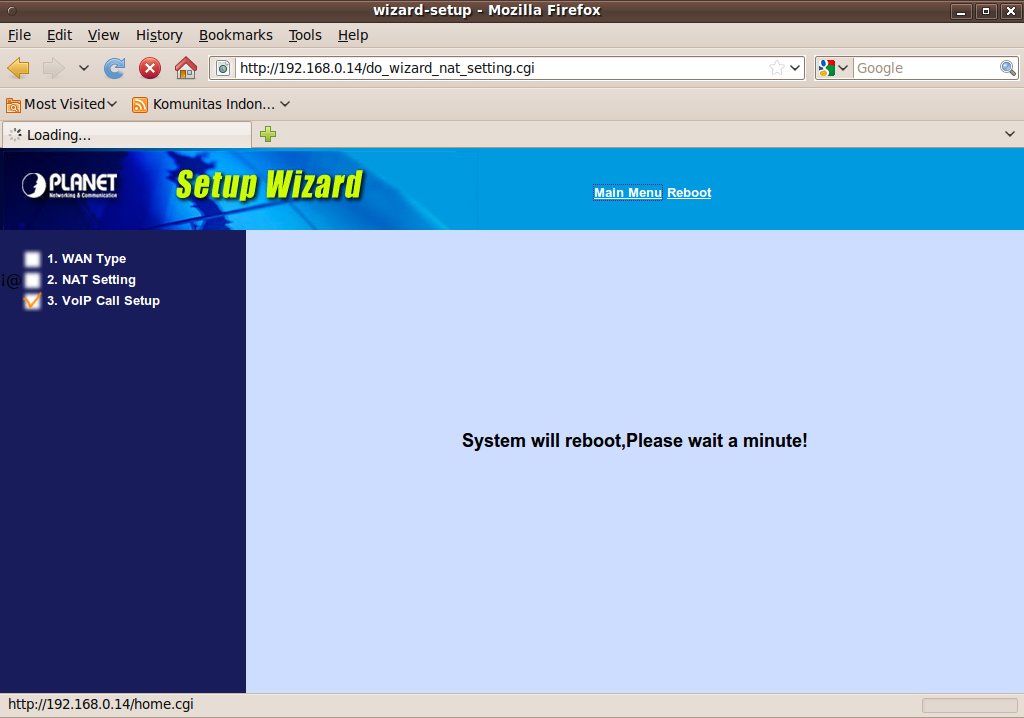Screen dimensions: 1024x718
Task: Click the Reboot link
Action: [x=689, y=193]
